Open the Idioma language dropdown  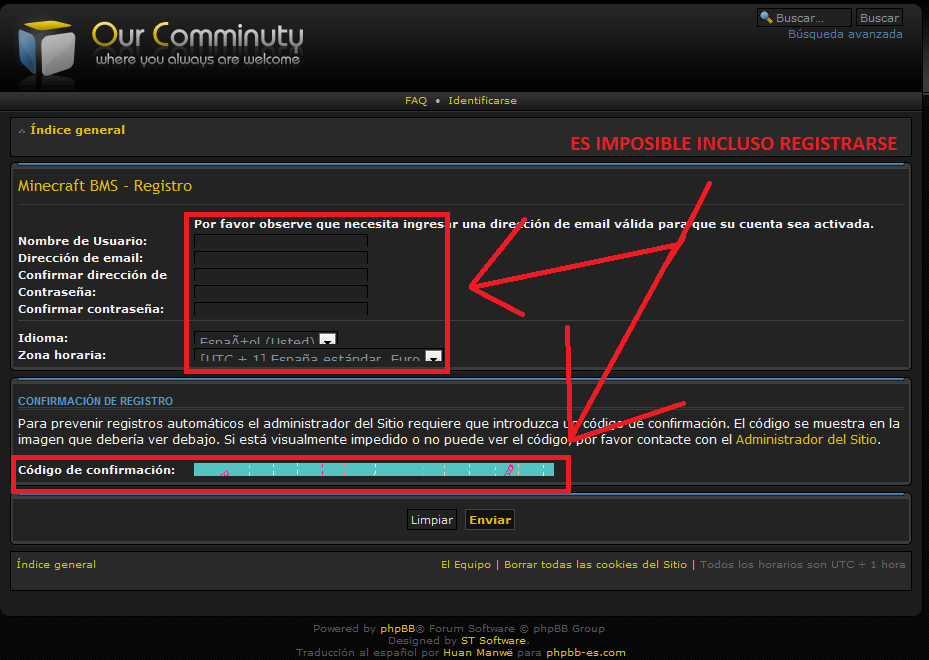click(328, 340)
